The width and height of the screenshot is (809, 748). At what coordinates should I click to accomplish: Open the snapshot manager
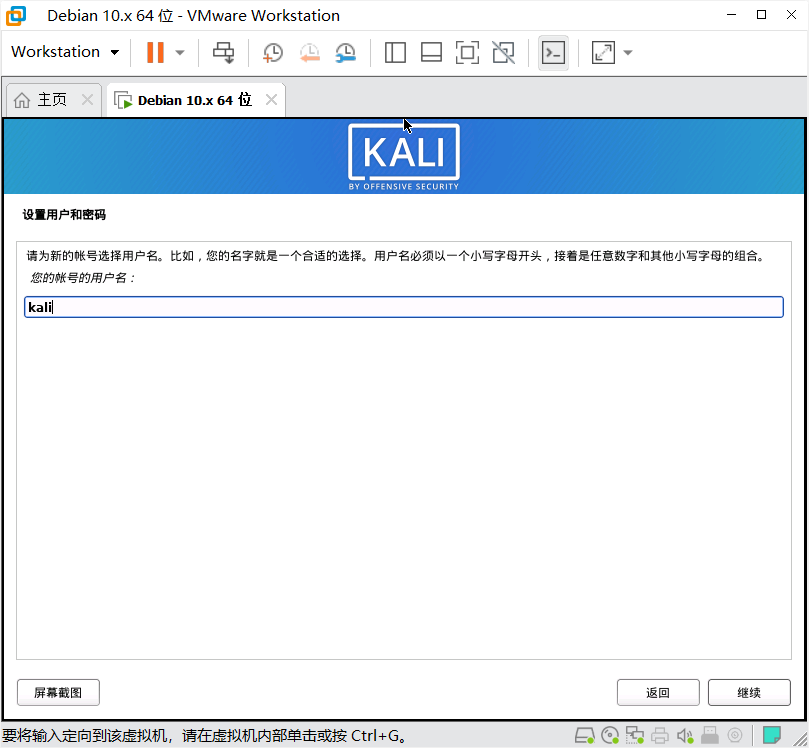pos(345,53)
